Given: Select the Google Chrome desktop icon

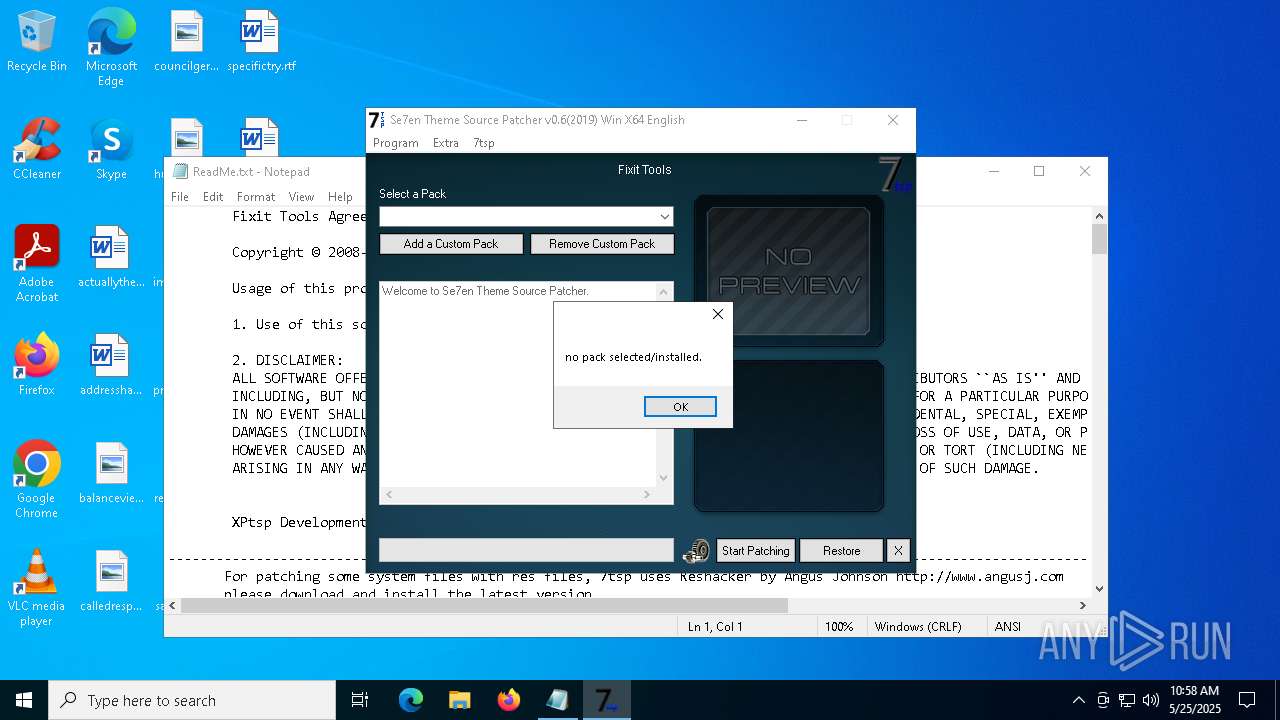Looking at the screenshot, I should [x=37, y=480].
